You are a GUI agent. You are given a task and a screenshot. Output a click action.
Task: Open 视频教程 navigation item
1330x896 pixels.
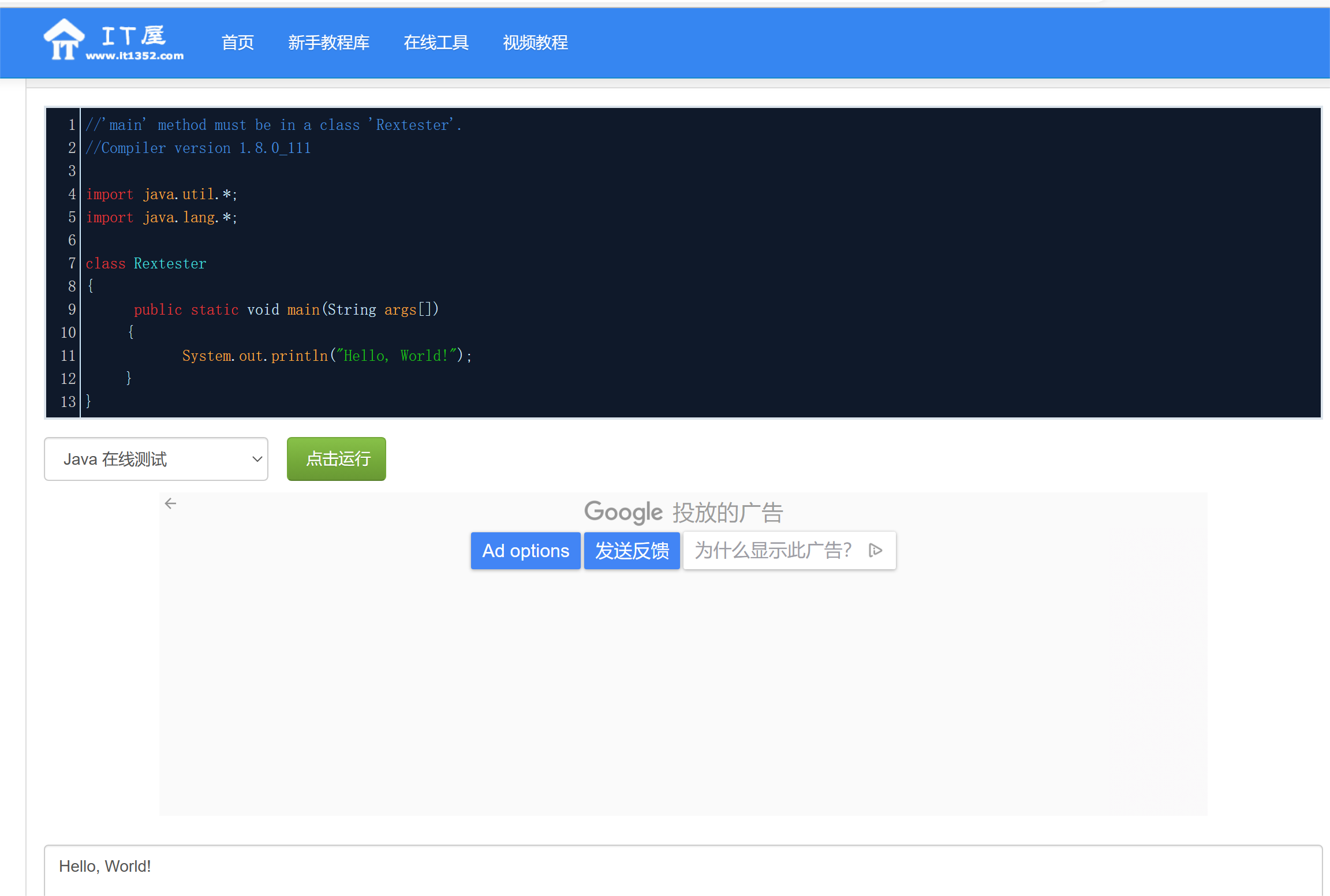(535, 42)
